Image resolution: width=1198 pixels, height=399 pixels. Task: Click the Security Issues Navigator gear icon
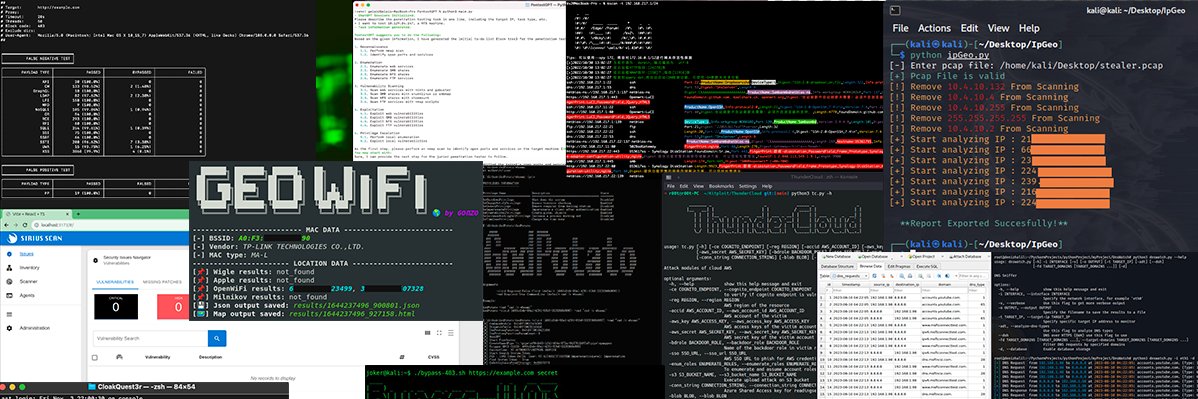tap(96, 261)
